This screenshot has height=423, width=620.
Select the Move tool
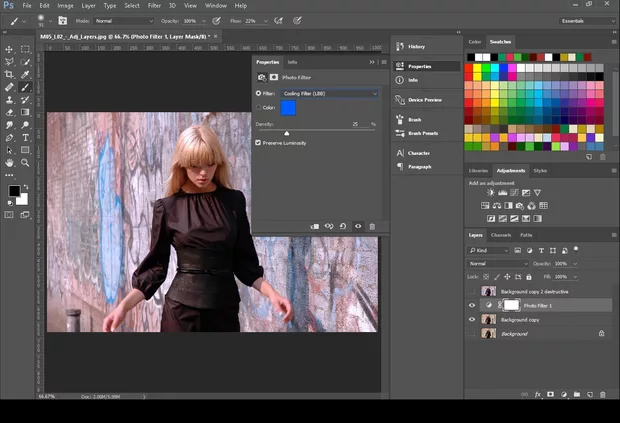[10, 48]
